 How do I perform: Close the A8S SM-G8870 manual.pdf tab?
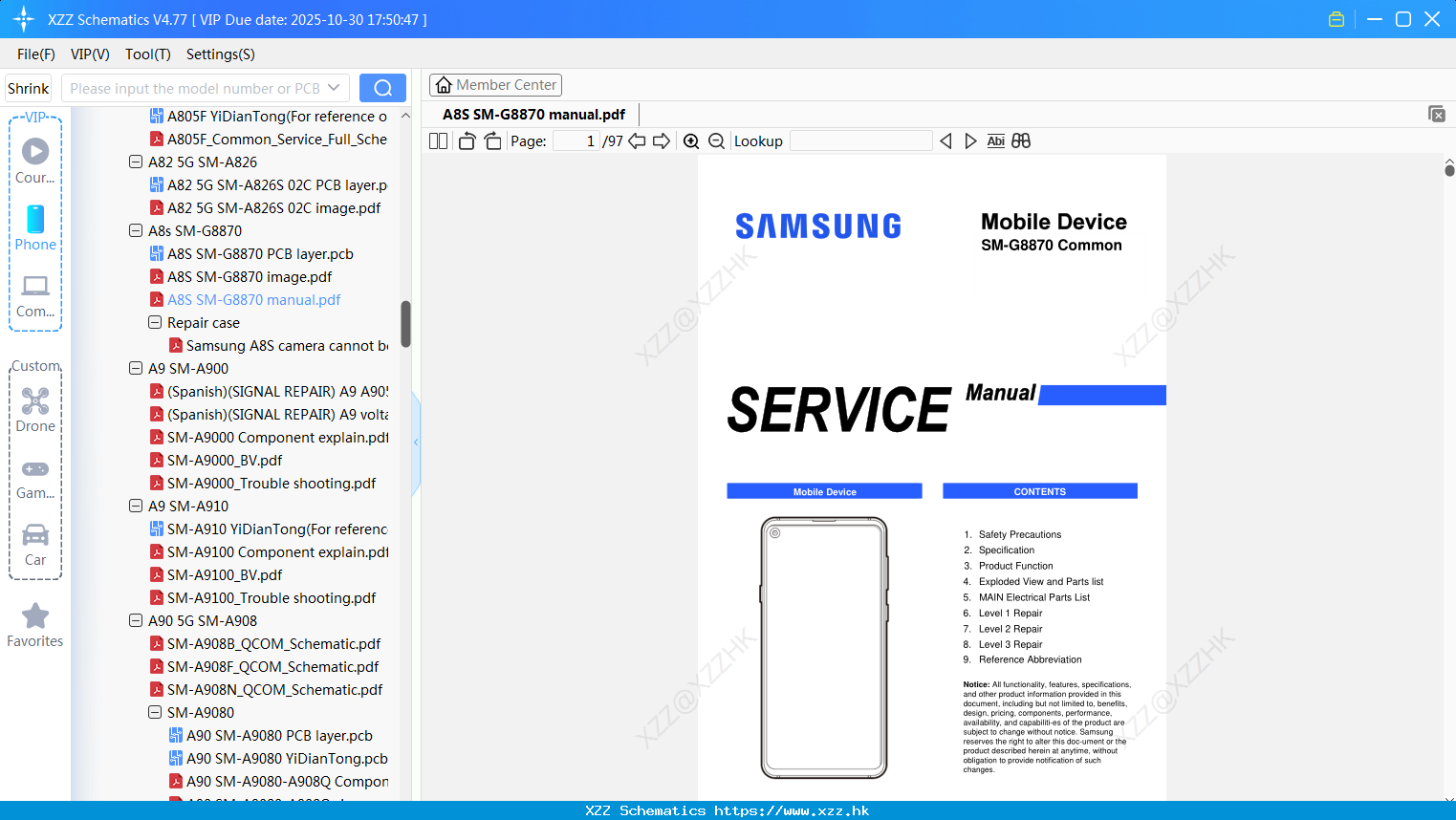pyautogui.click(x=1437, y=114)
